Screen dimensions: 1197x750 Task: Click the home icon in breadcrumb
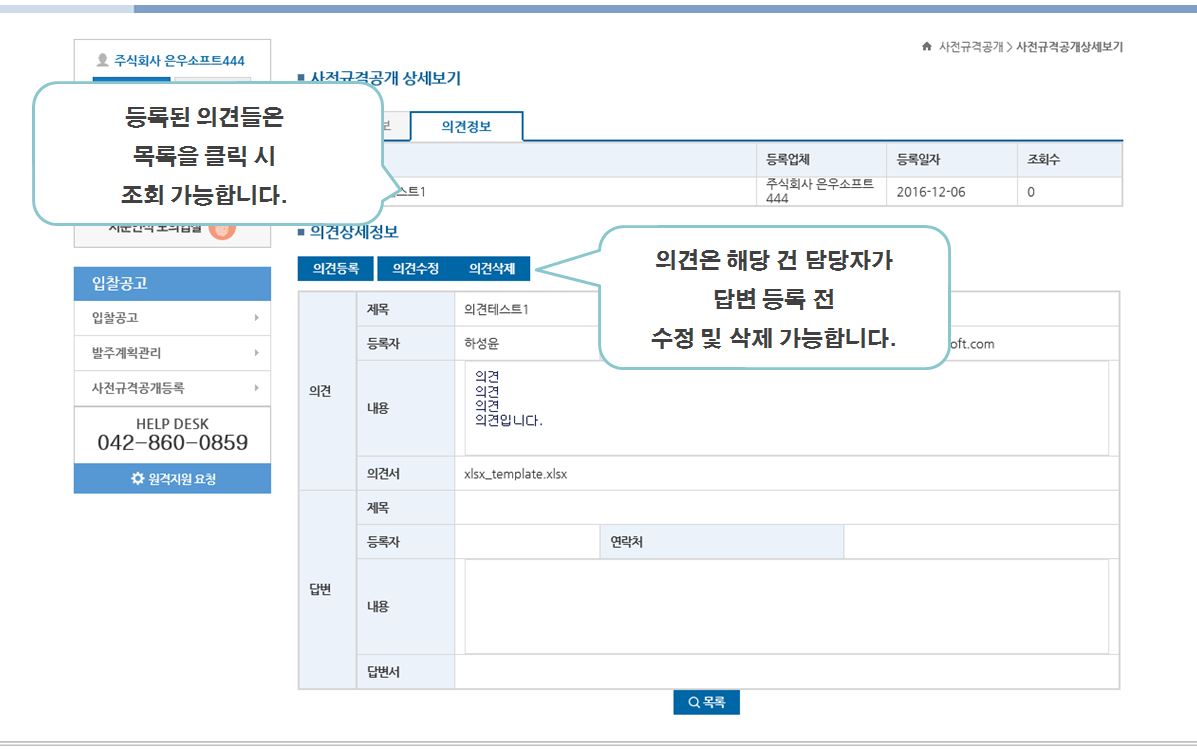[926, 47]
